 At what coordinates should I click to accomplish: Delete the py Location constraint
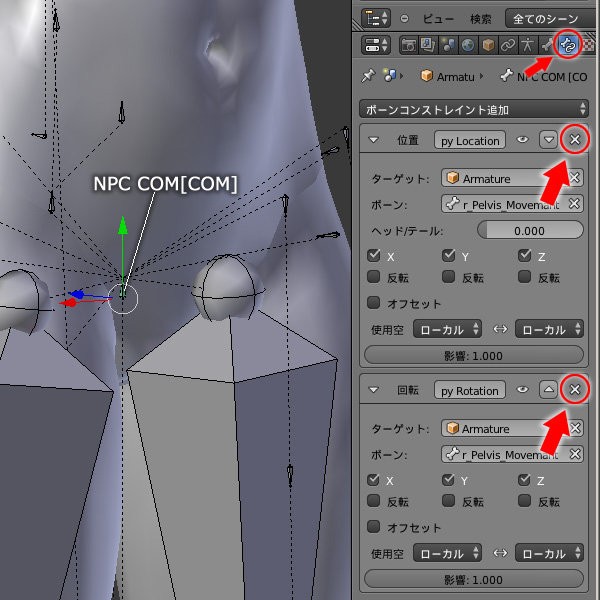(575, 140)
